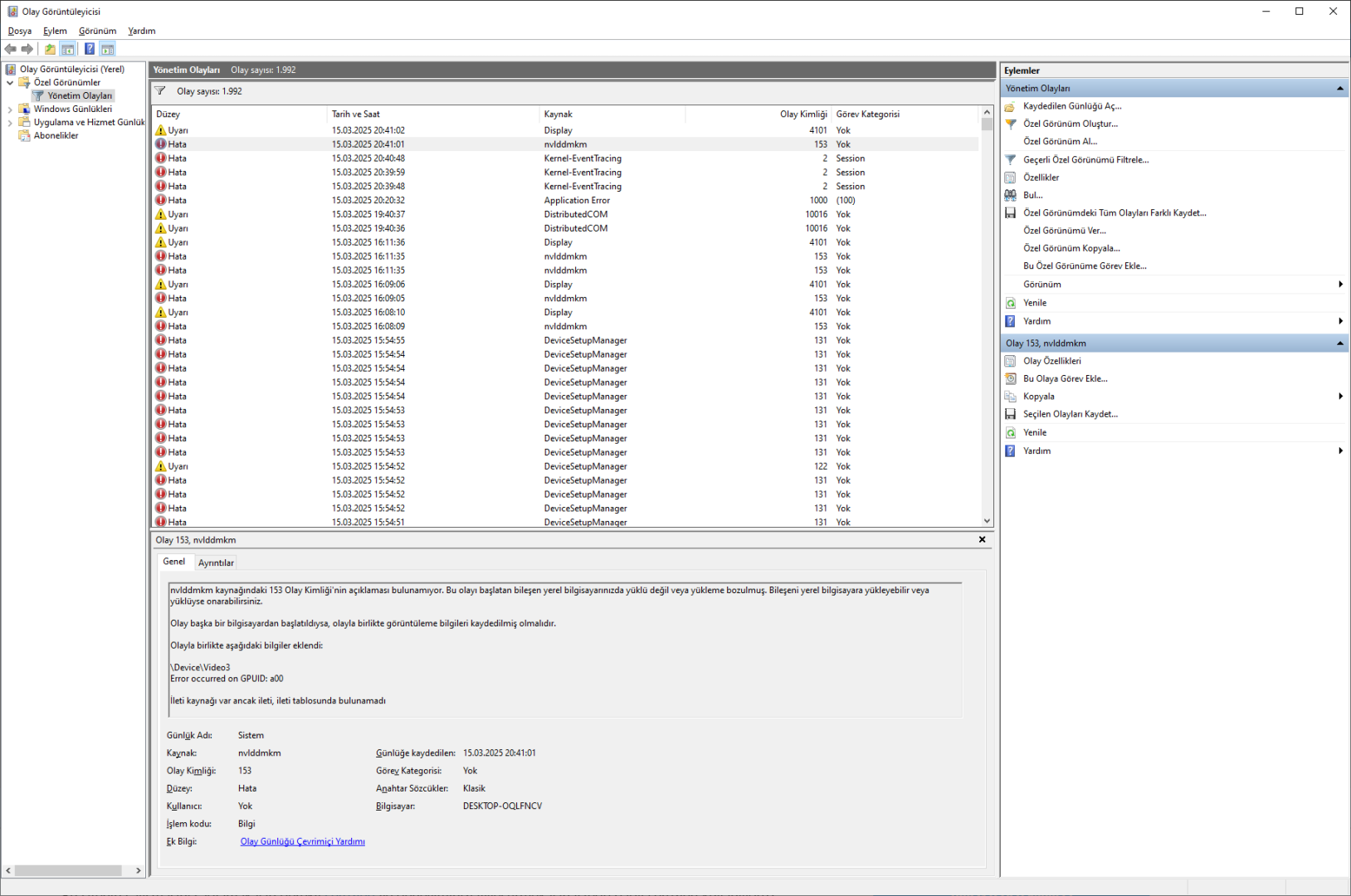Click the Olay Görüntüleyicisi (Yerel) root icon
The image size is (1351, 896).
point(11,69)
